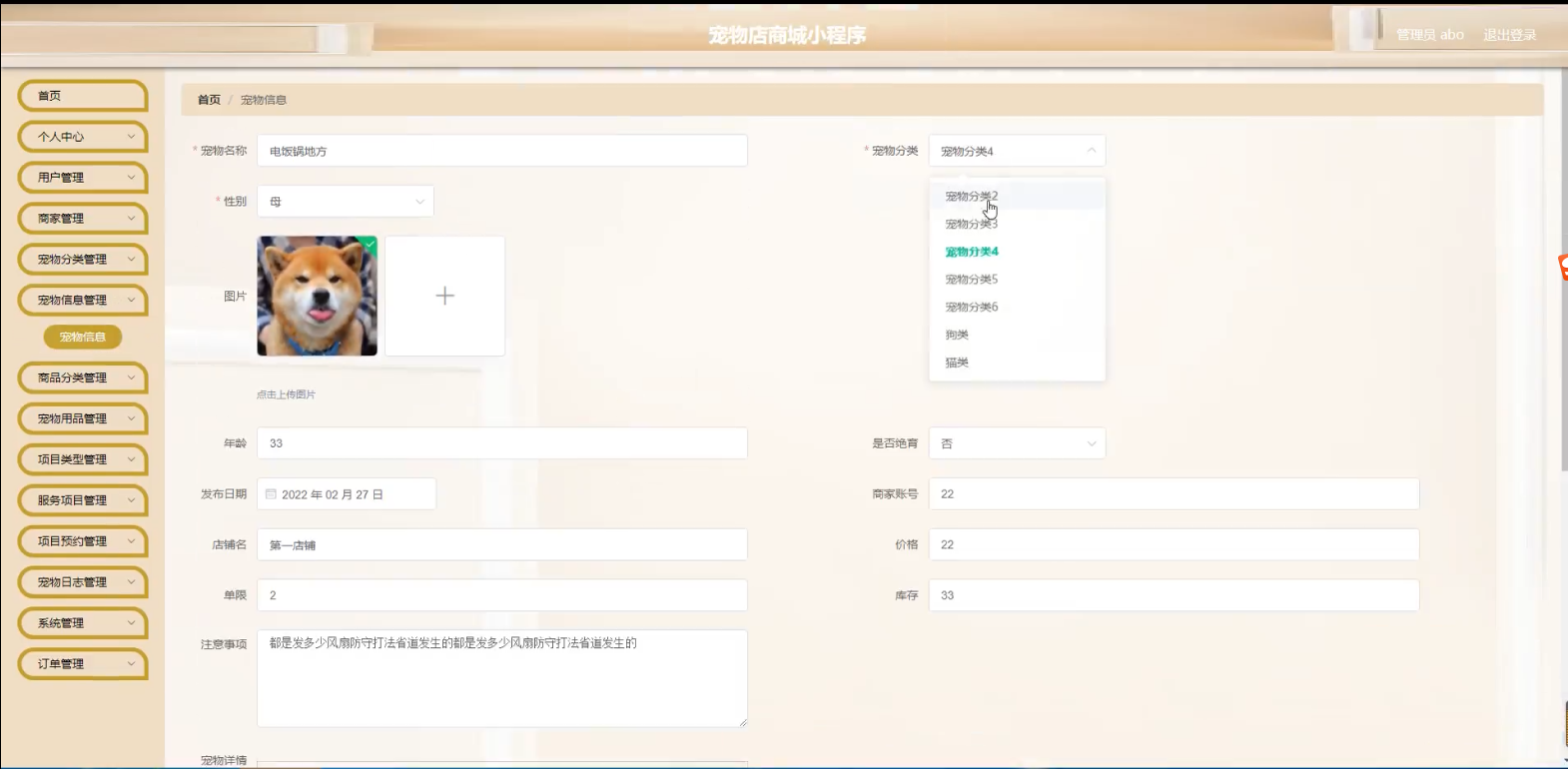
Task: Click the 注意事项 text area
Action: (x=502, y=678)
